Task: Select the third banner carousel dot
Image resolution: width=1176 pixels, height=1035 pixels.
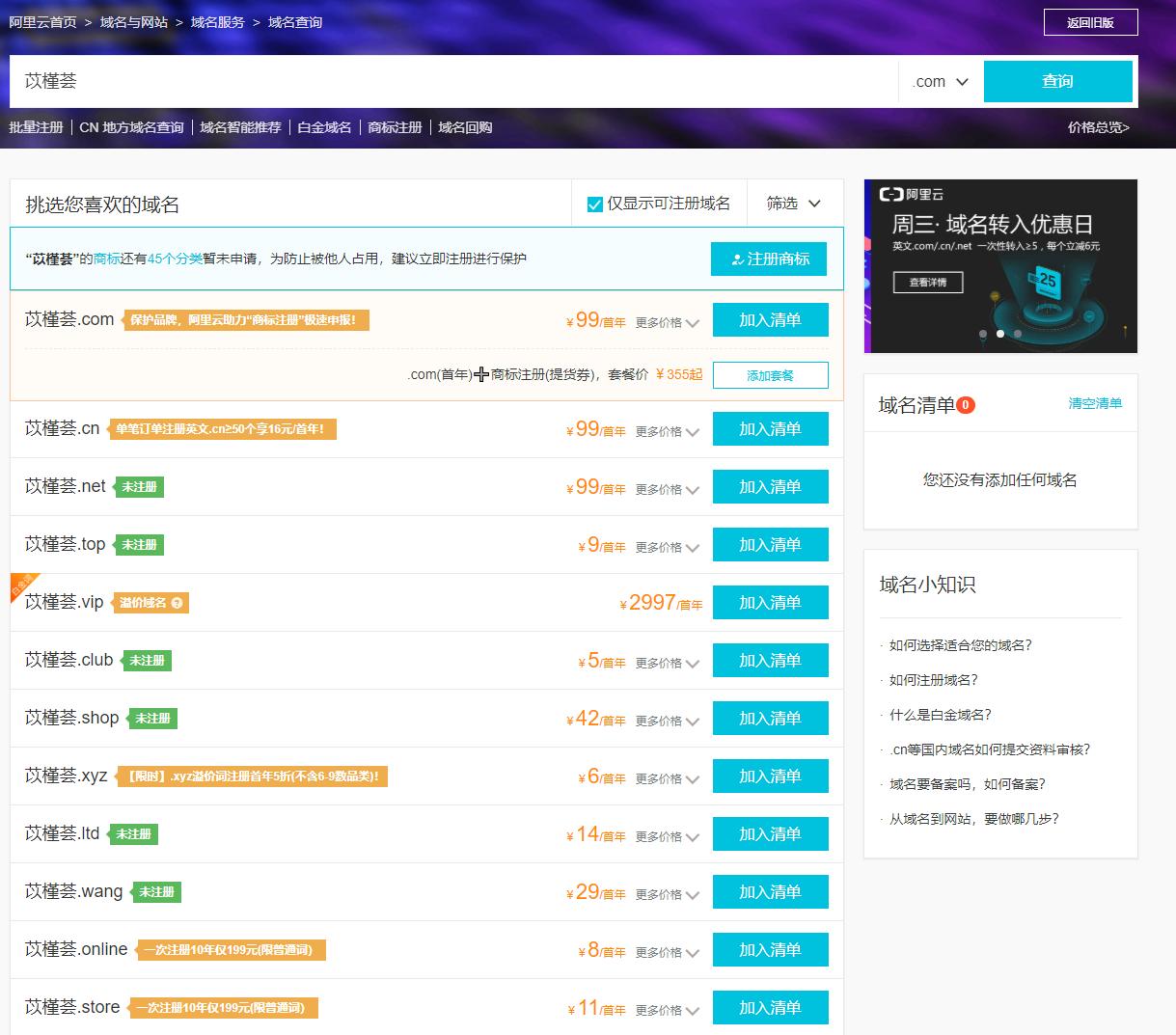Action: tap(1018, 334)
